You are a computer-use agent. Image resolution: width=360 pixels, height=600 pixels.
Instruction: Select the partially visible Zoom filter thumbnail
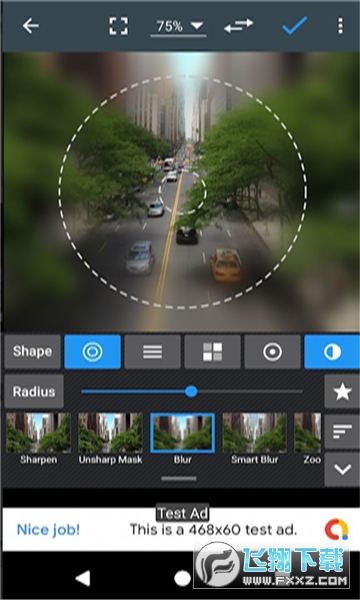(308, 439)
